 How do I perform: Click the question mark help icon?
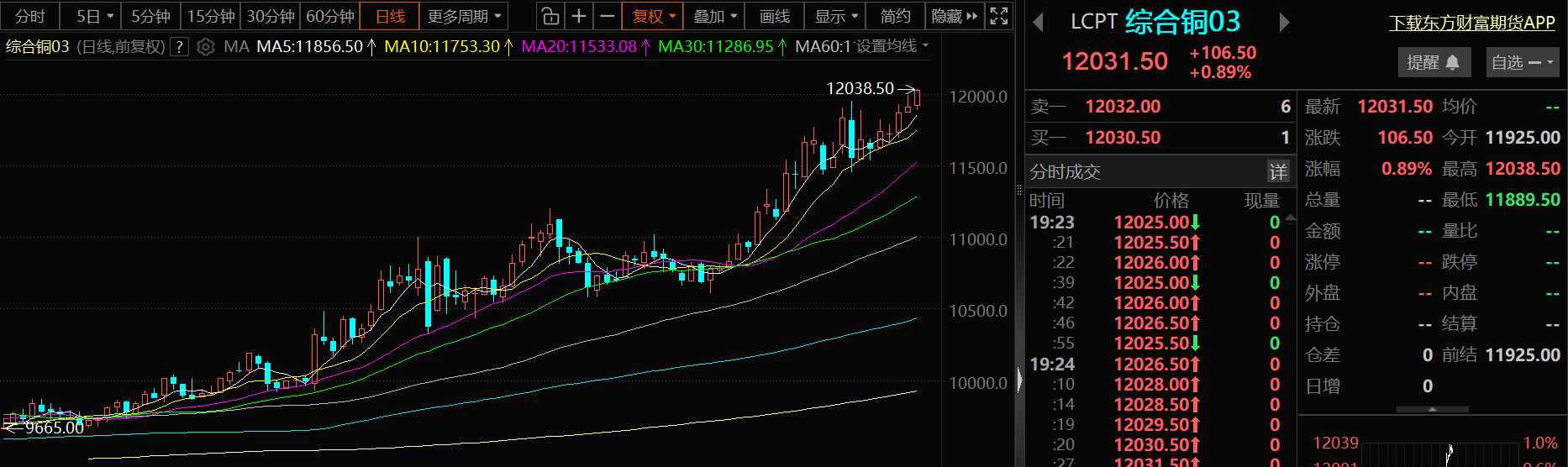point(179,47)
